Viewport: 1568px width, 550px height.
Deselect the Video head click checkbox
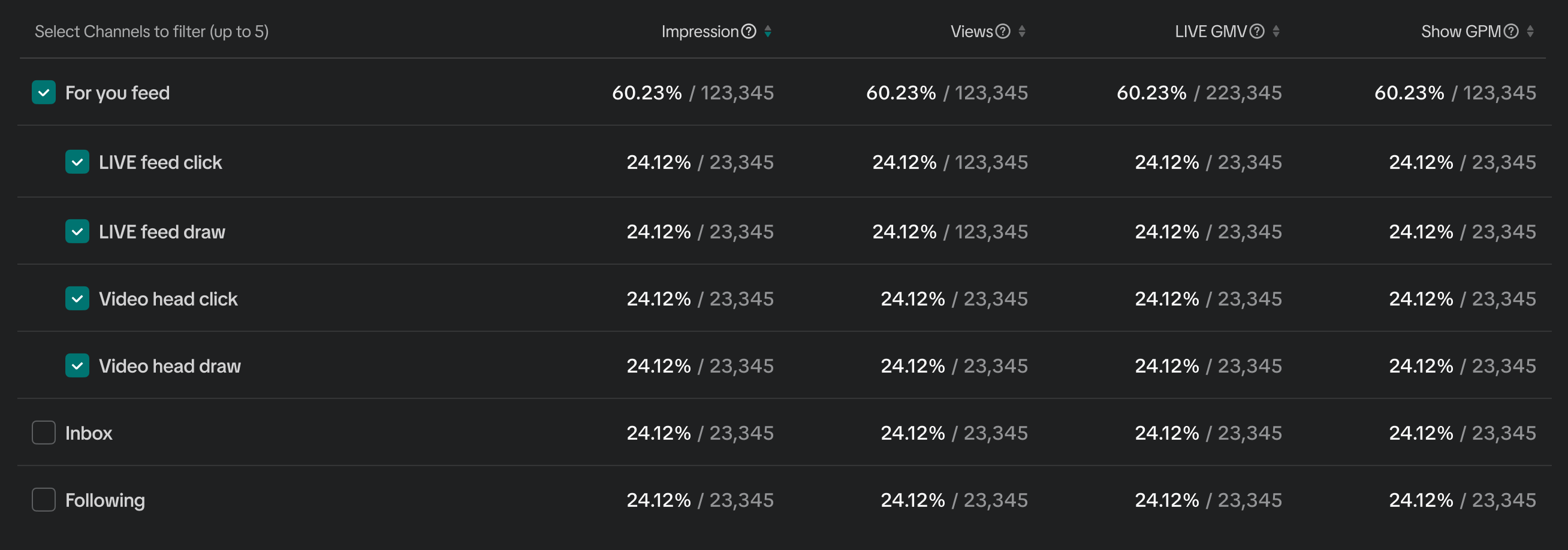[77, 299]
